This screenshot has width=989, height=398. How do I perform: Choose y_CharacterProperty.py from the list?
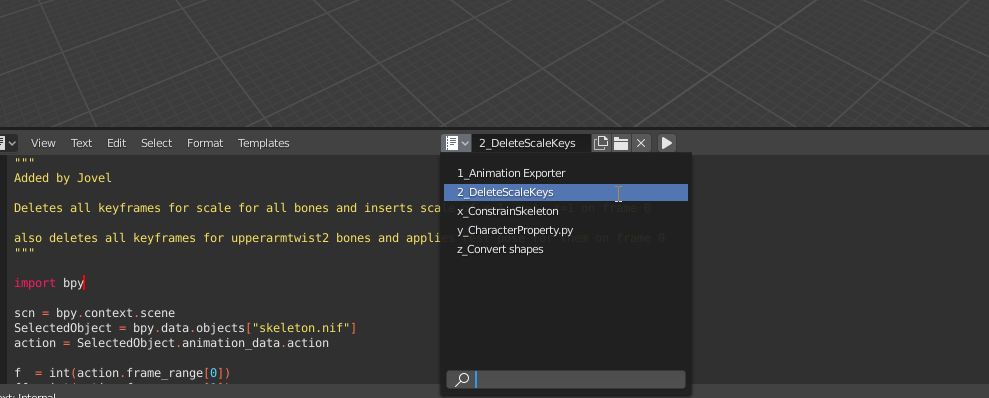[566, 230]
